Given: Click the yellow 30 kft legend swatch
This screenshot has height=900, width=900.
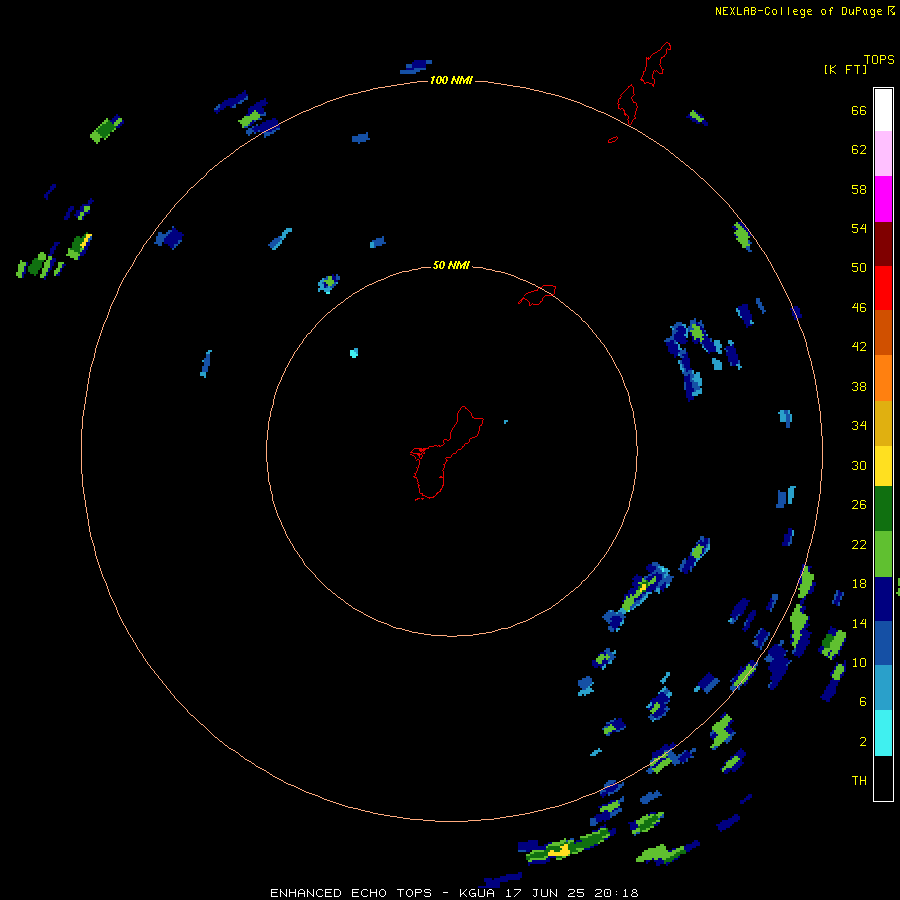Looking at the screenshot, I should coord(883,466).
